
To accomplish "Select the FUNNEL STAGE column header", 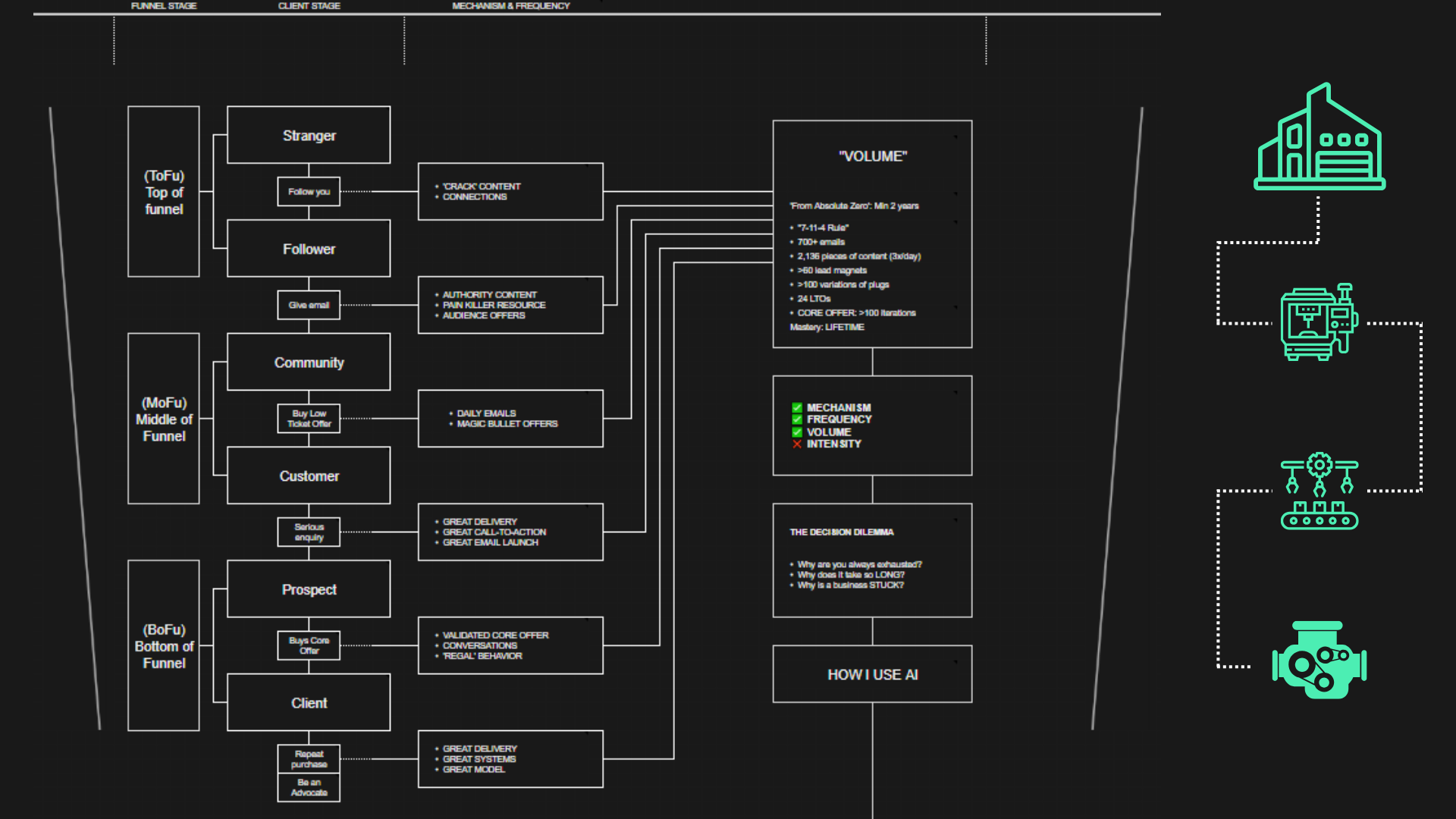I will click(x=163, y=6).
